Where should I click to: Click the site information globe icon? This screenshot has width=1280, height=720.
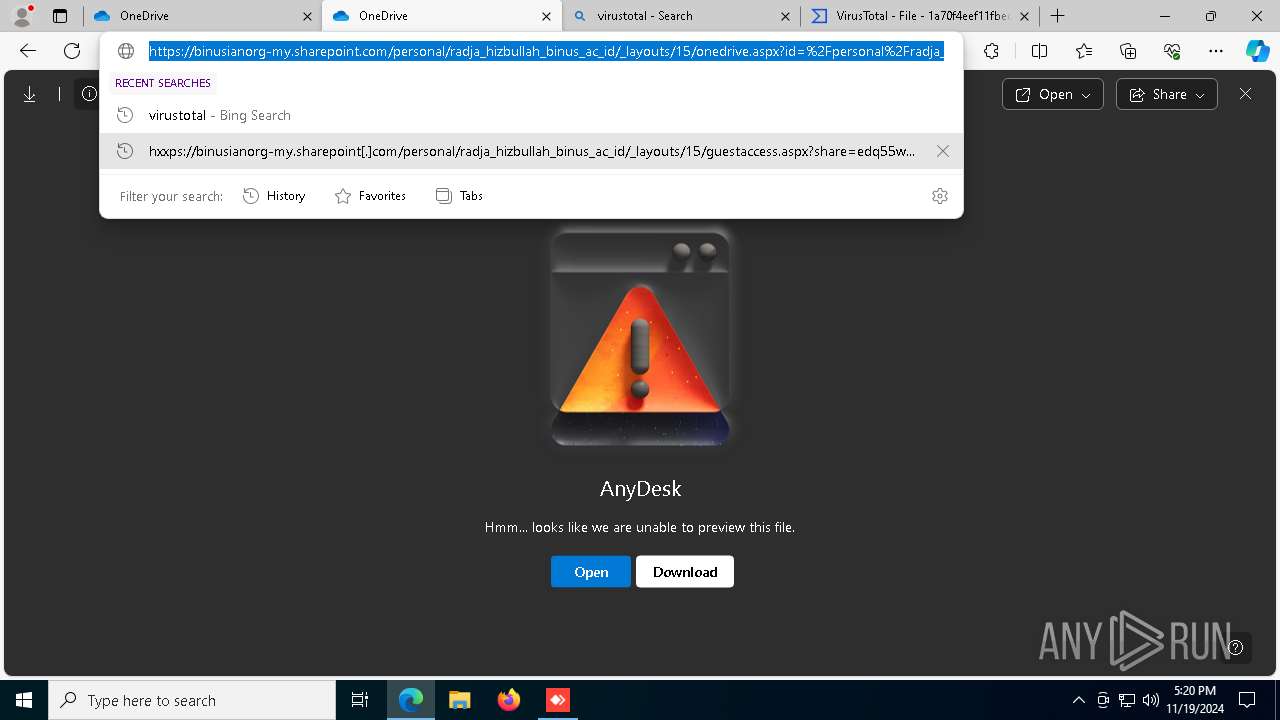pyautogui.click(x=126, y=51)
